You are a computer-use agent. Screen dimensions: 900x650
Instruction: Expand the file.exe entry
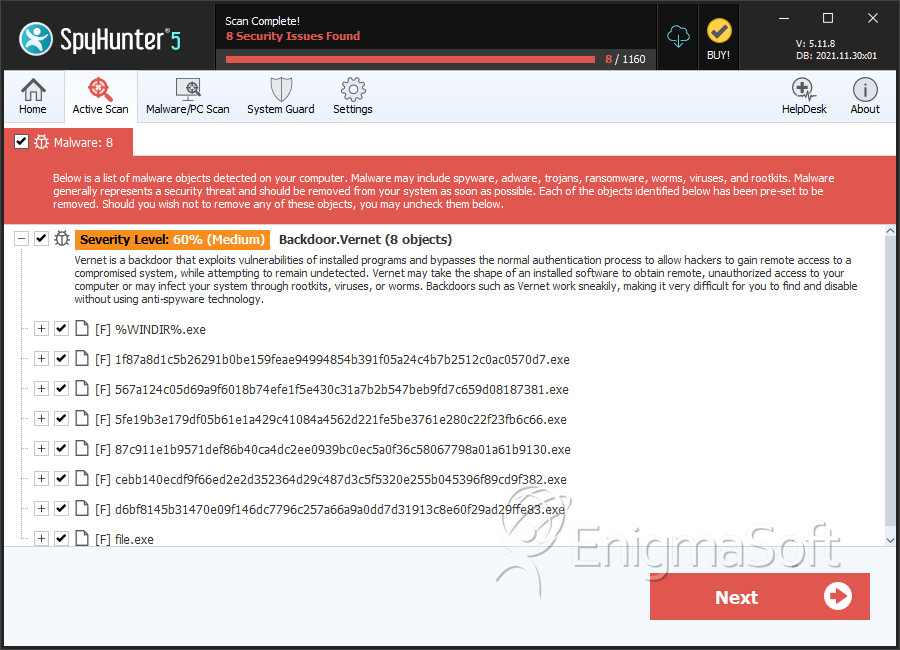(41, 538)
